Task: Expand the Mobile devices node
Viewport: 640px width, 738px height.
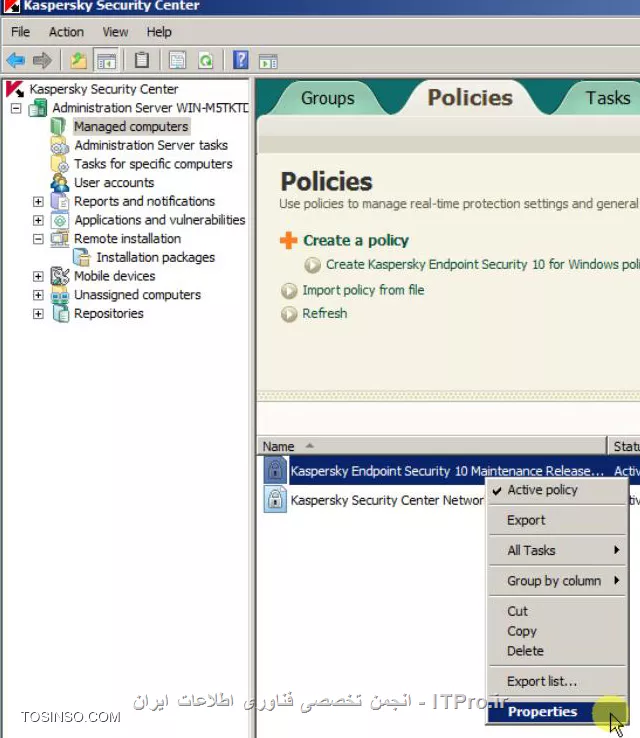Action: [38, 276]
